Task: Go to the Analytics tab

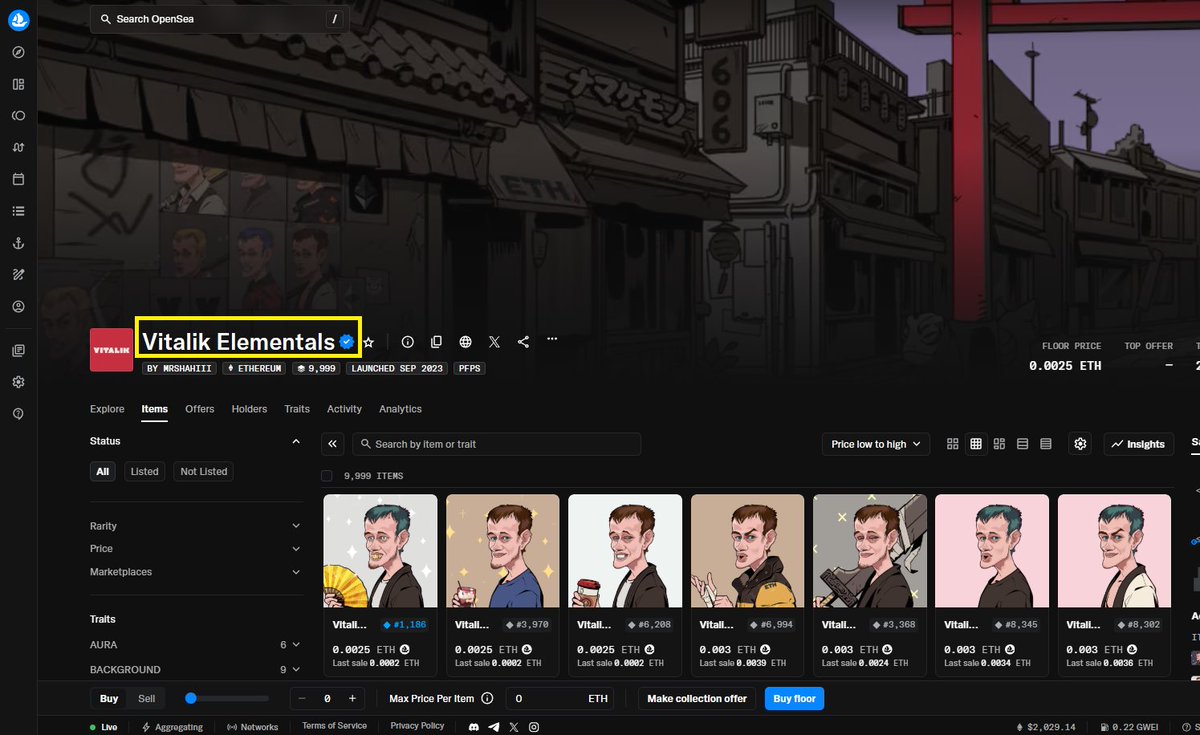Action: click(400, 409)
